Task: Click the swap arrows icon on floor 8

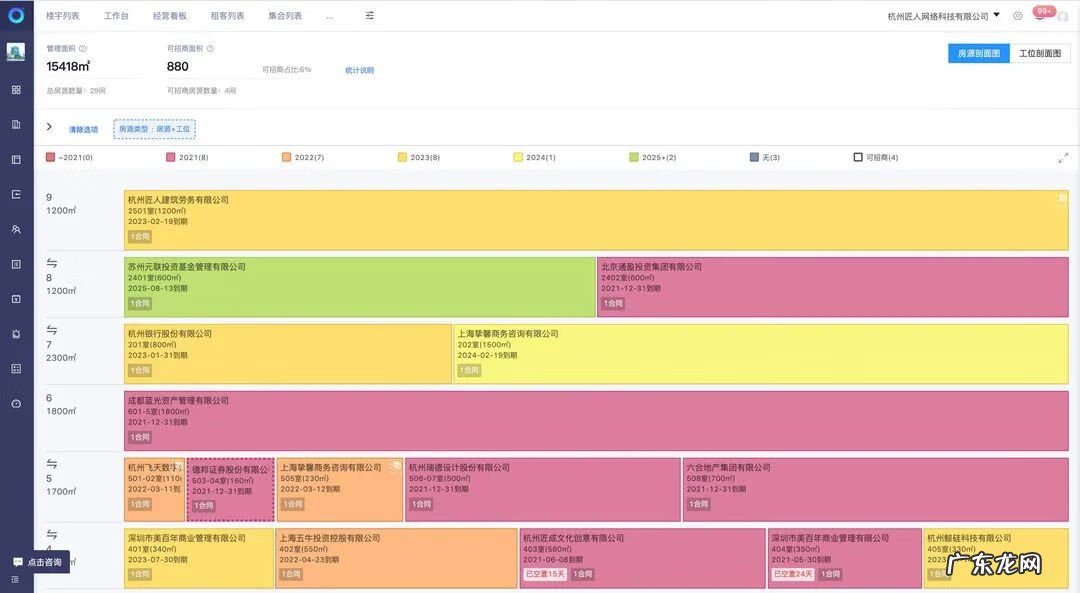Action: [52, 263]
